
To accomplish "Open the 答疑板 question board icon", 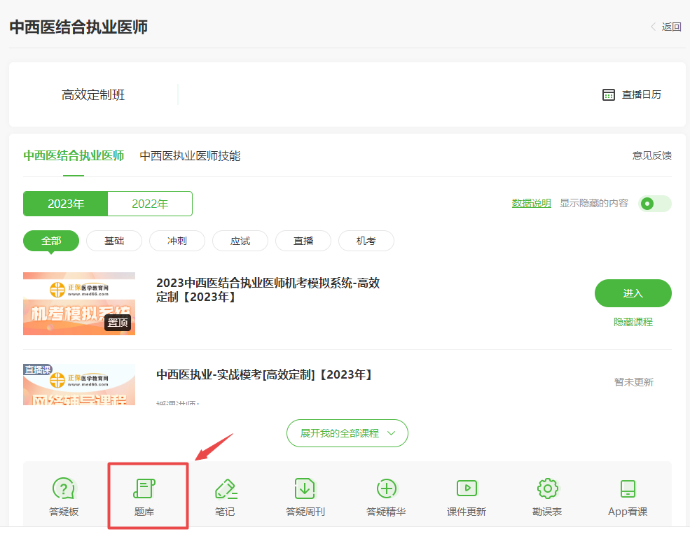I will [x=64, y=489].
